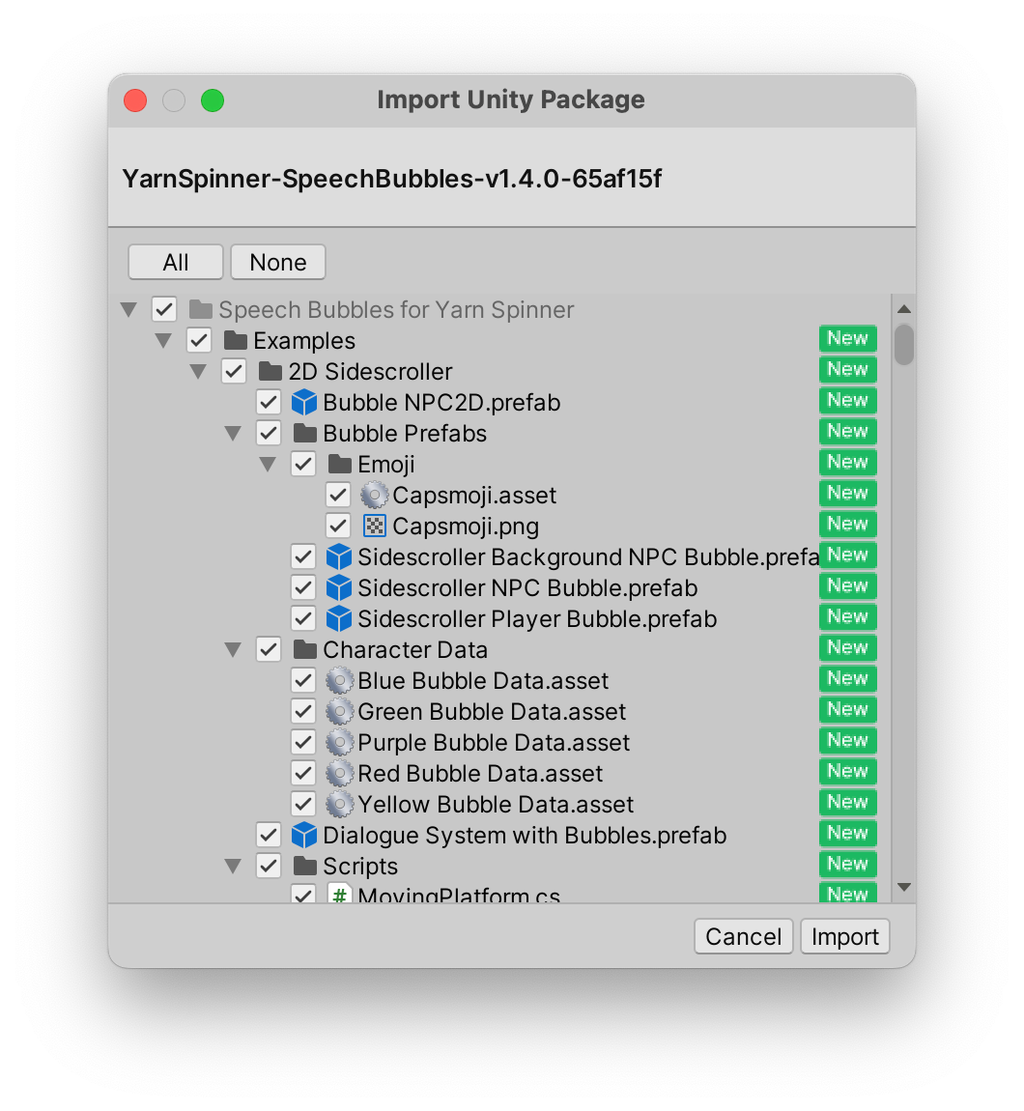Deselect everything with the None button
Screen dimensions: 1024x1111
(x=278, y=262)
